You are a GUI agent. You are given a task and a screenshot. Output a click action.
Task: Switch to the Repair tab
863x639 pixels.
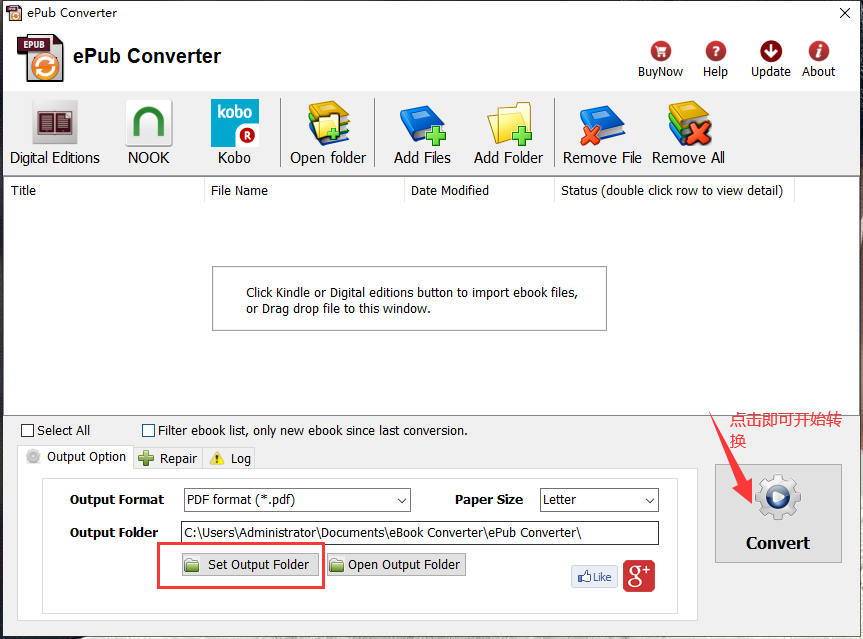tap(168, 458)
